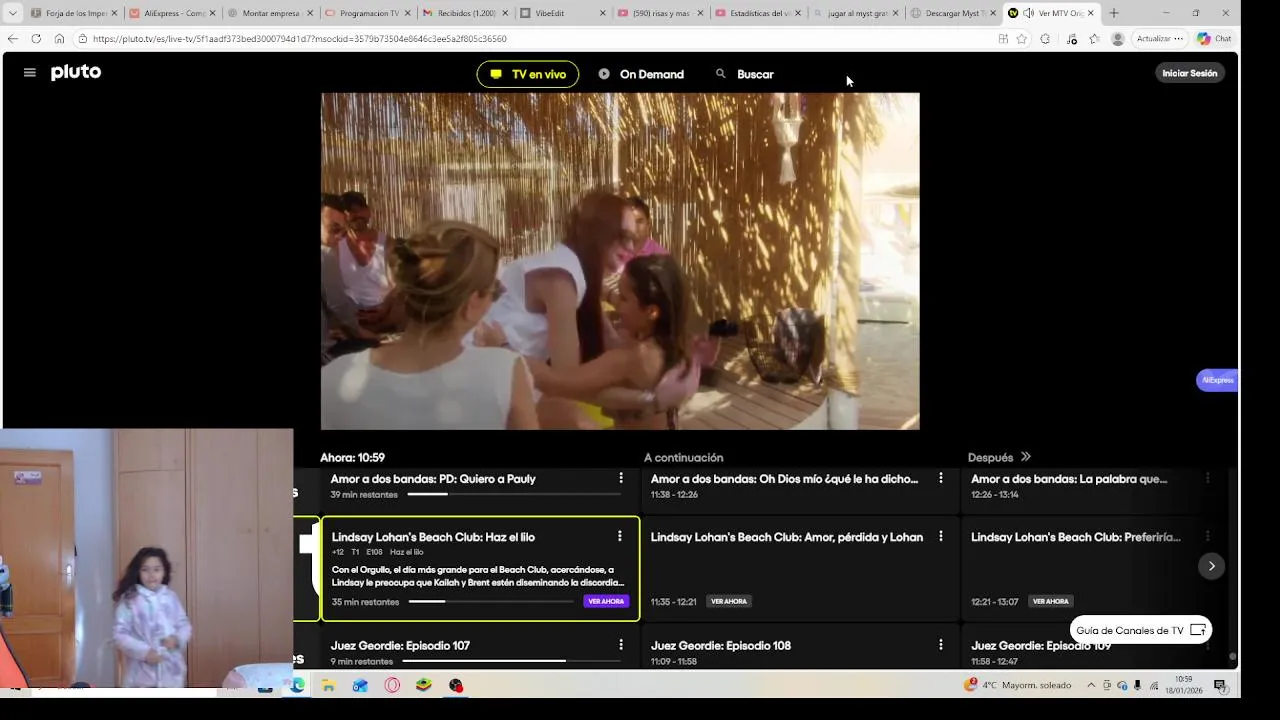Click the Después double-chevron

[1025, 457]
